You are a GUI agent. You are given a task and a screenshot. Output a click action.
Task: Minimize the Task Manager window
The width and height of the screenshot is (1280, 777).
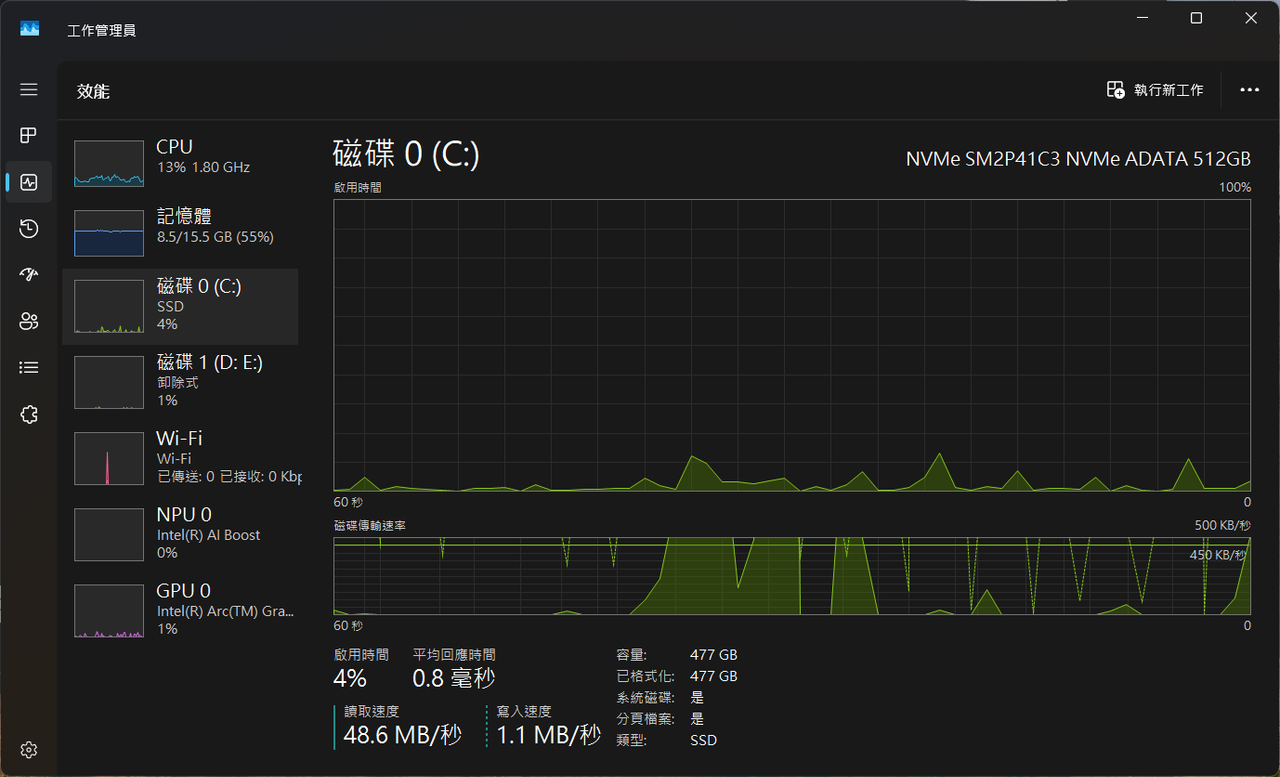pos(1141,18)
